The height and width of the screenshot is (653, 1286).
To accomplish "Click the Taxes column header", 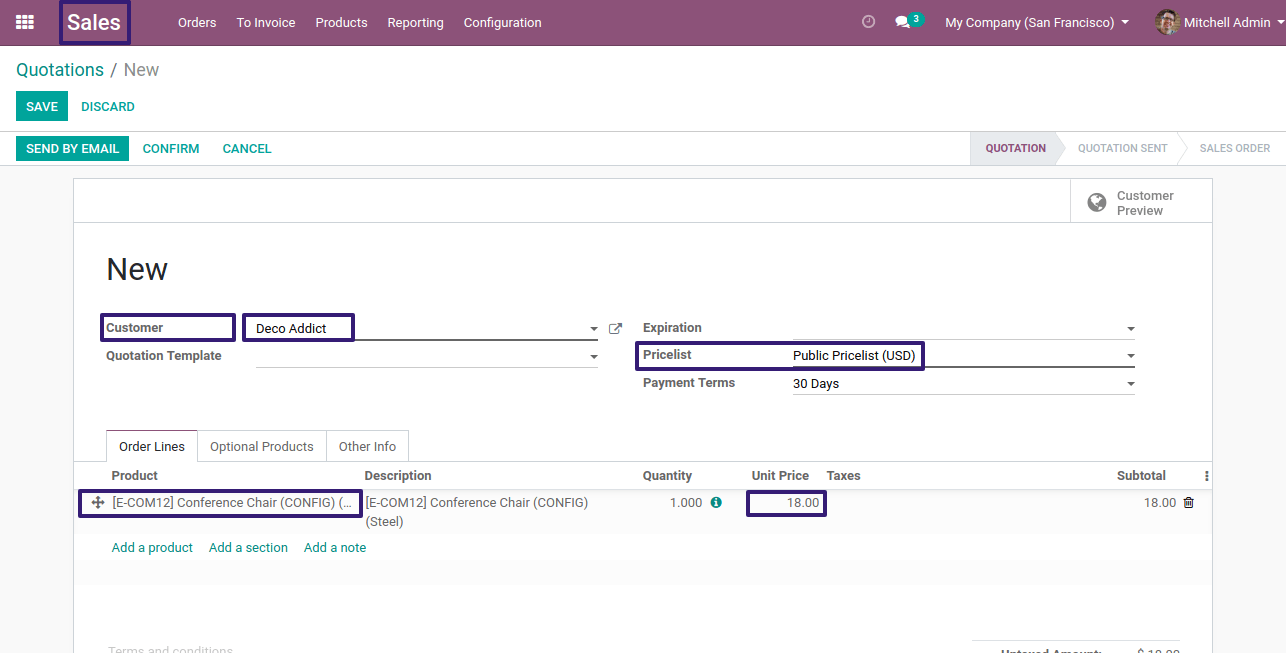I will pos(843,476).
